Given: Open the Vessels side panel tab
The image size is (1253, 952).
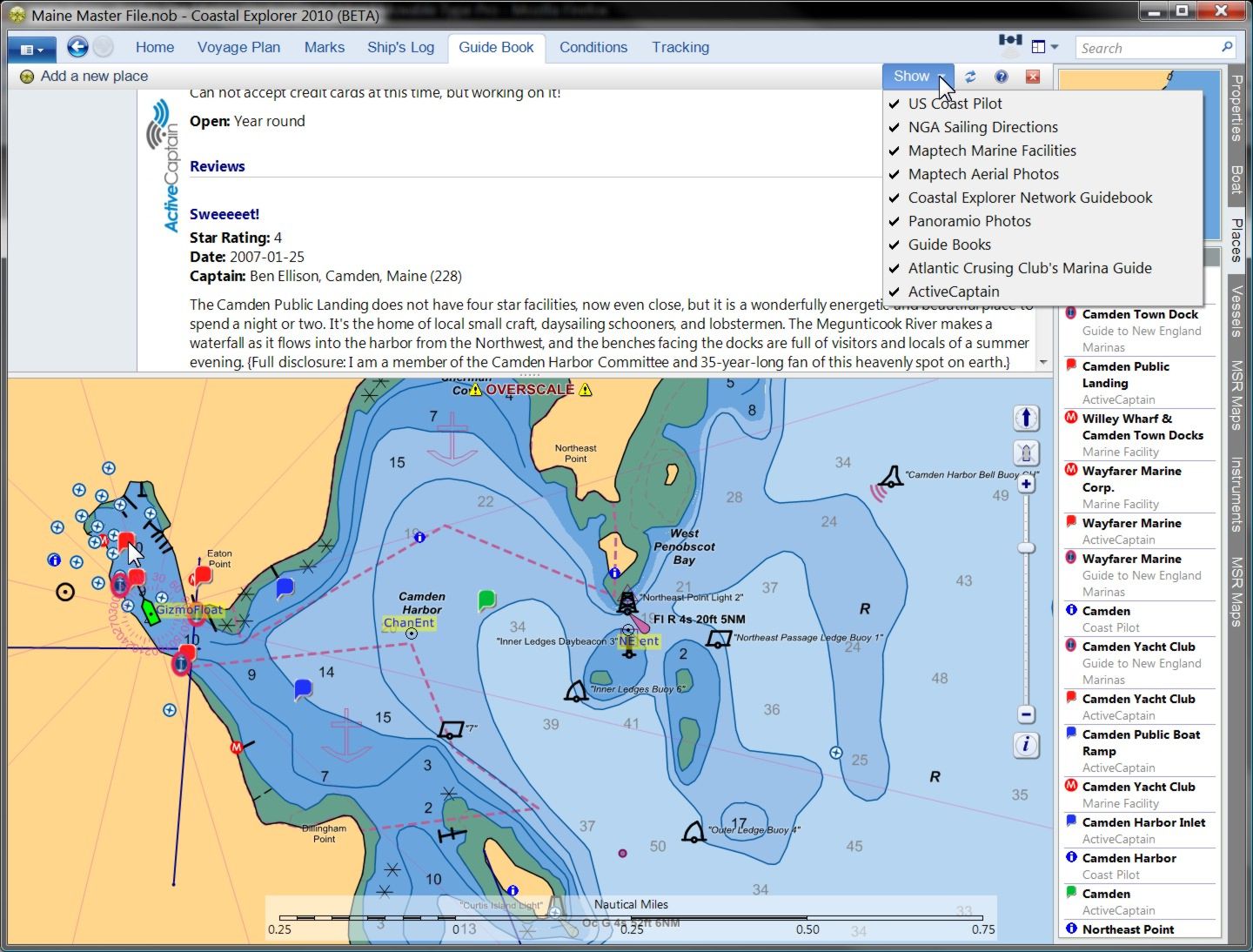Looking at the screenshot, I should point(1236,312).
